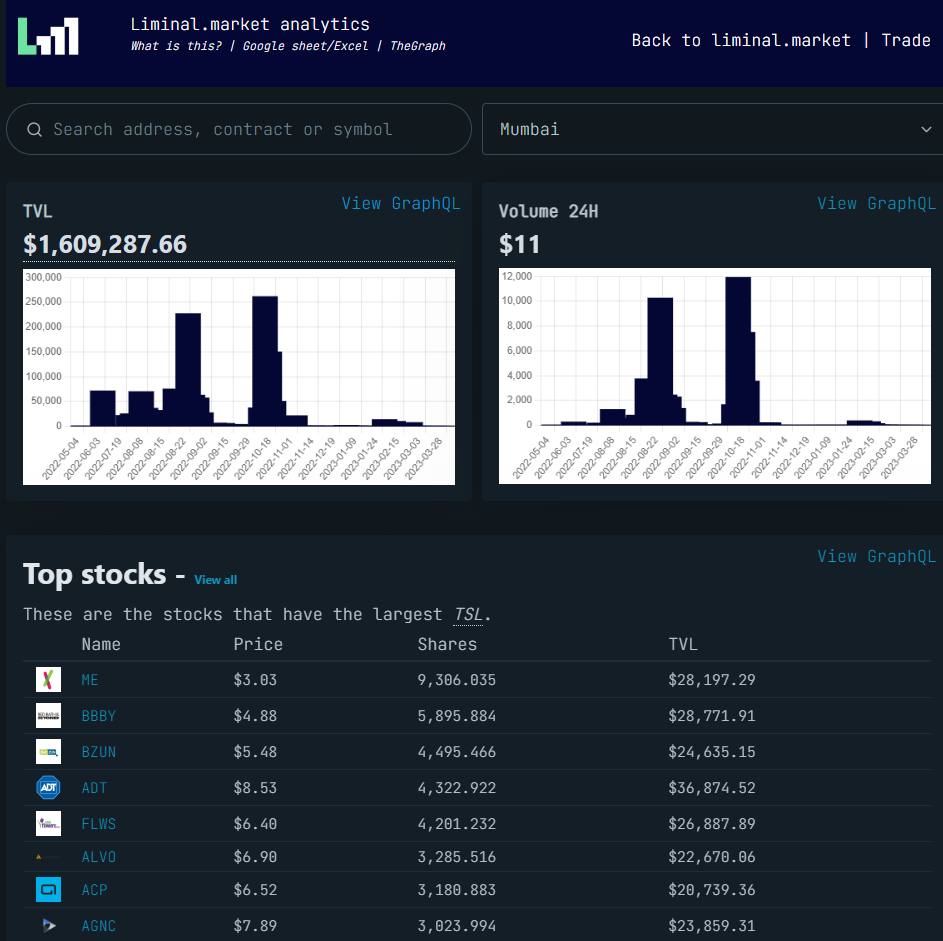
Task: Open the FLWS stock symbol link
Action: (x=99, y=824)
